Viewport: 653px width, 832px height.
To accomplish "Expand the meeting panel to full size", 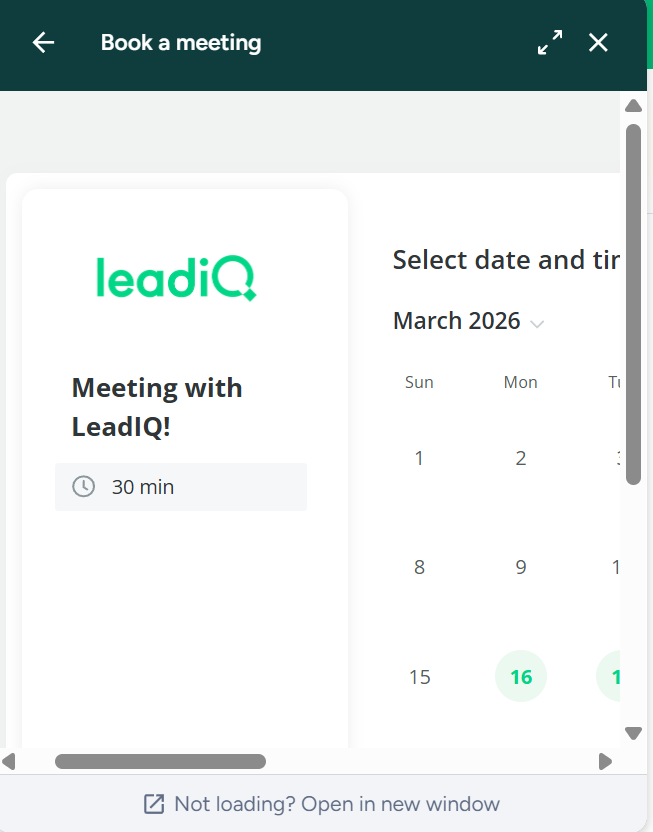I will point(550,42).
